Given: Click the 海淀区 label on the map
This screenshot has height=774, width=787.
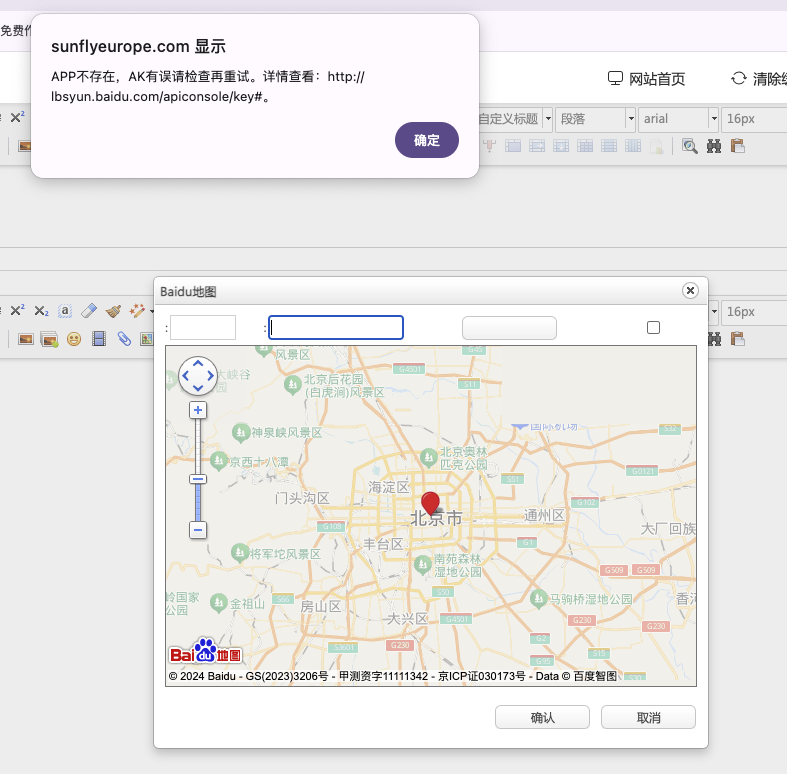Looking at the screenshot, I should (x=389, y=487).
